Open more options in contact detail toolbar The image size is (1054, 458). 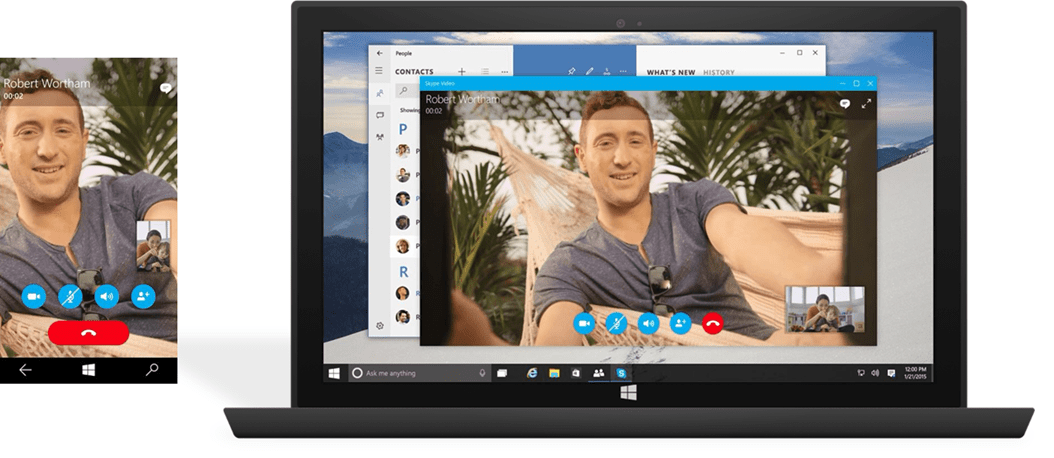coord(624,72)
